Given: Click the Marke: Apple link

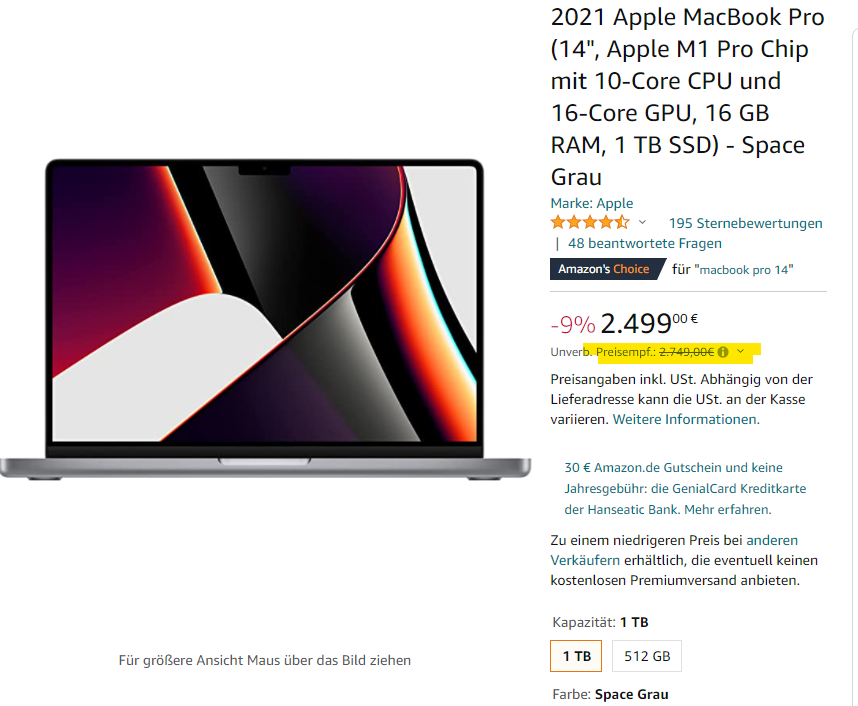Looking at the screenshot, I should (592, 203).
